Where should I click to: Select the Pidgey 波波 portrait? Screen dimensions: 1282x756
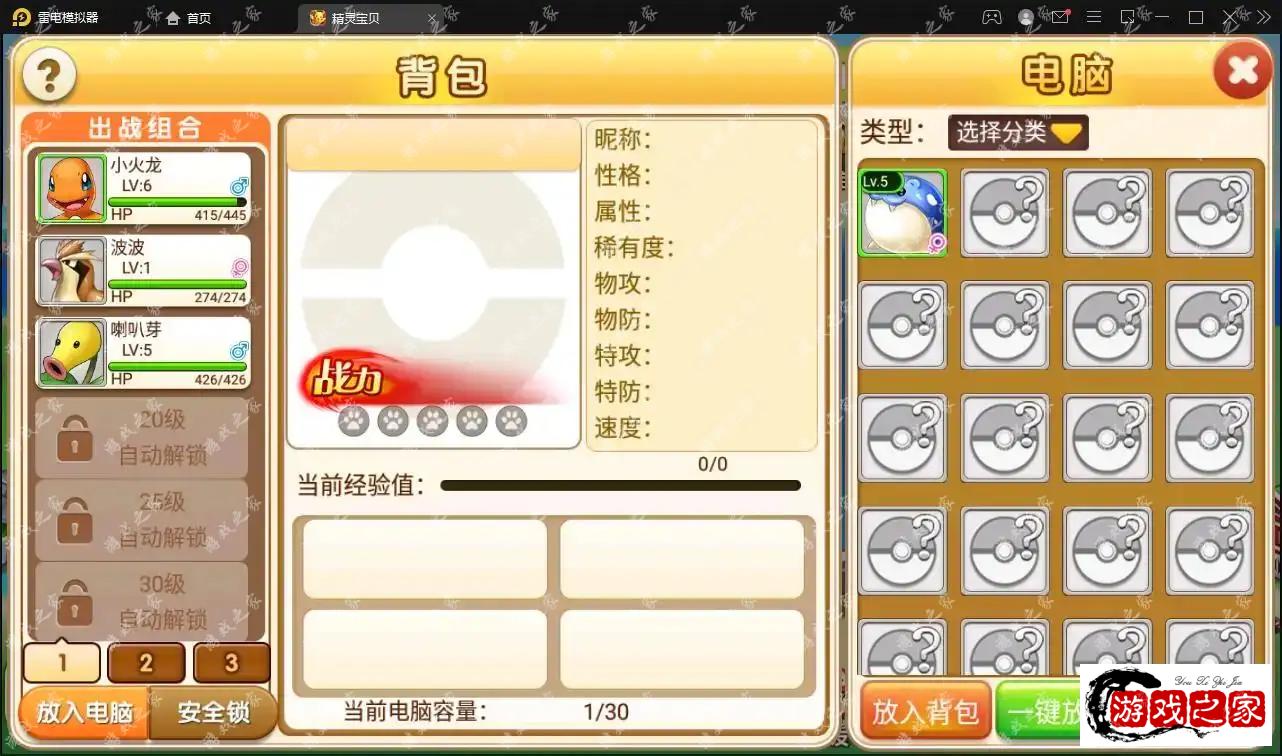click(x=72, y=271)
